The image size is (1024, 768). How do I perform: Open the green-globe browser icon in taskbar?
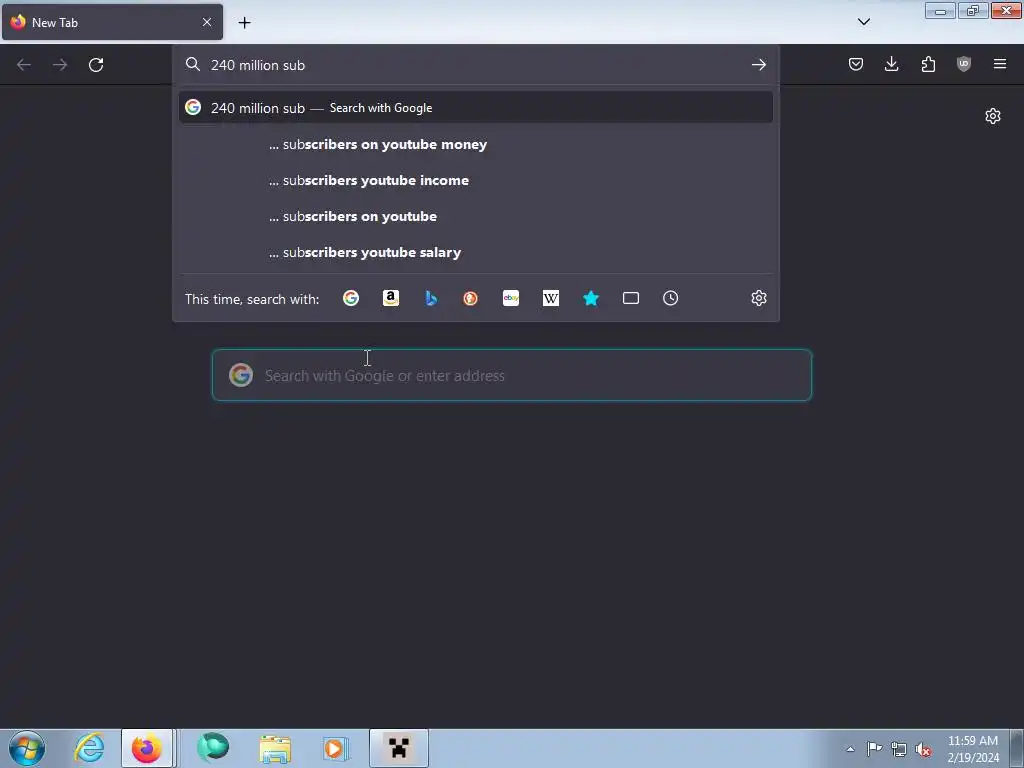coord(213,748)
